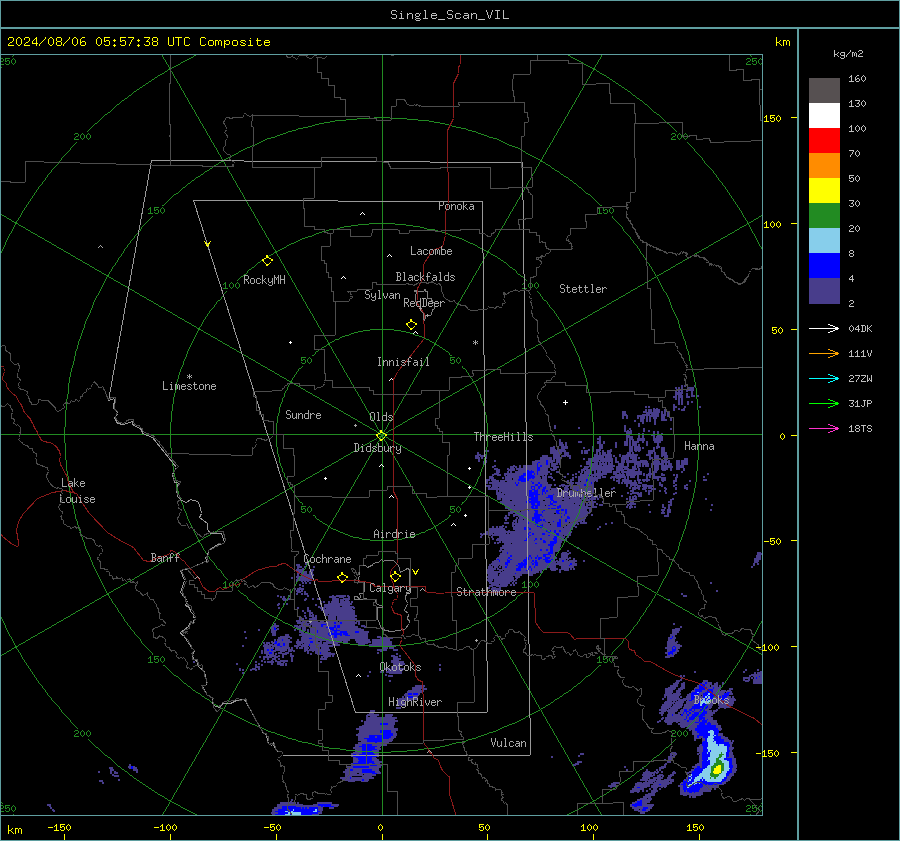The height and width of the screenshot is (841, 900).
Task: Click the Innisfail town label
Action: pos(403,362)
